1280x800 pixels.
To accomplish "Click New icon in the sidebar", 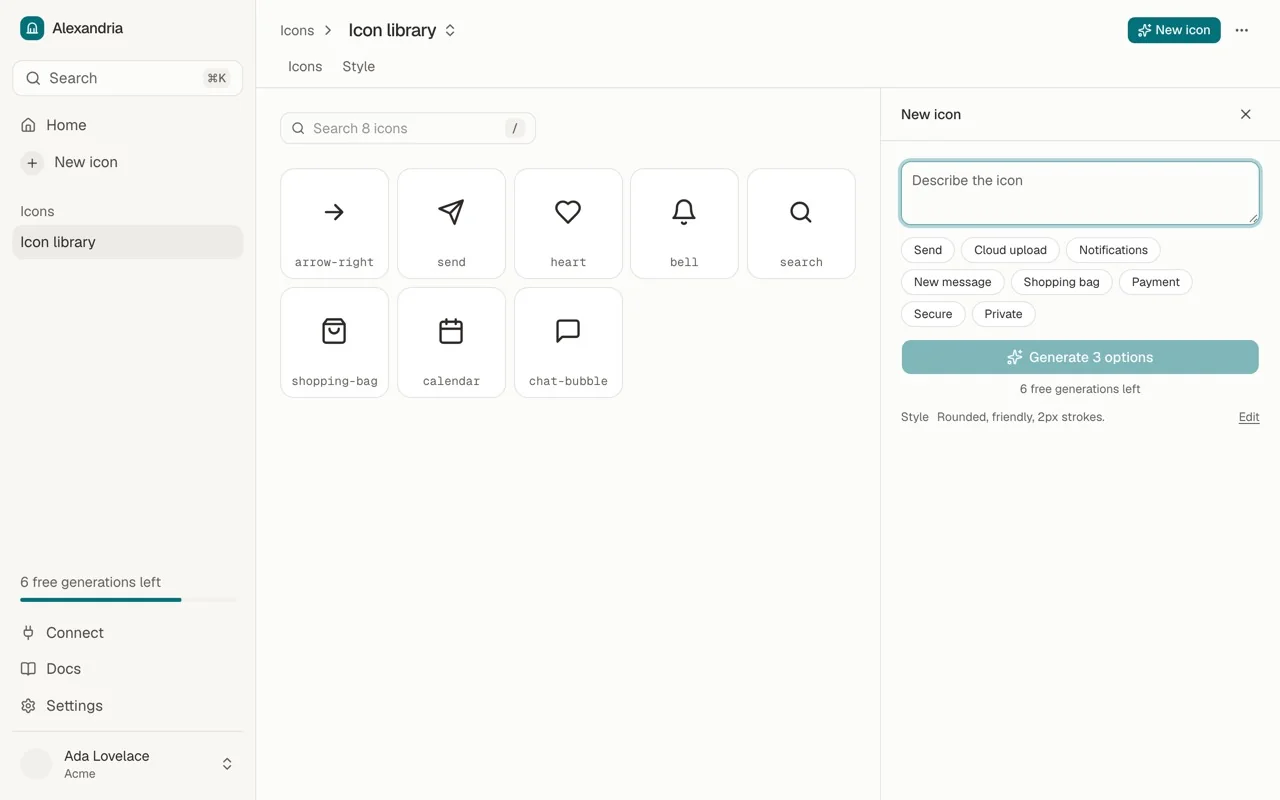I will click(127, 162).
